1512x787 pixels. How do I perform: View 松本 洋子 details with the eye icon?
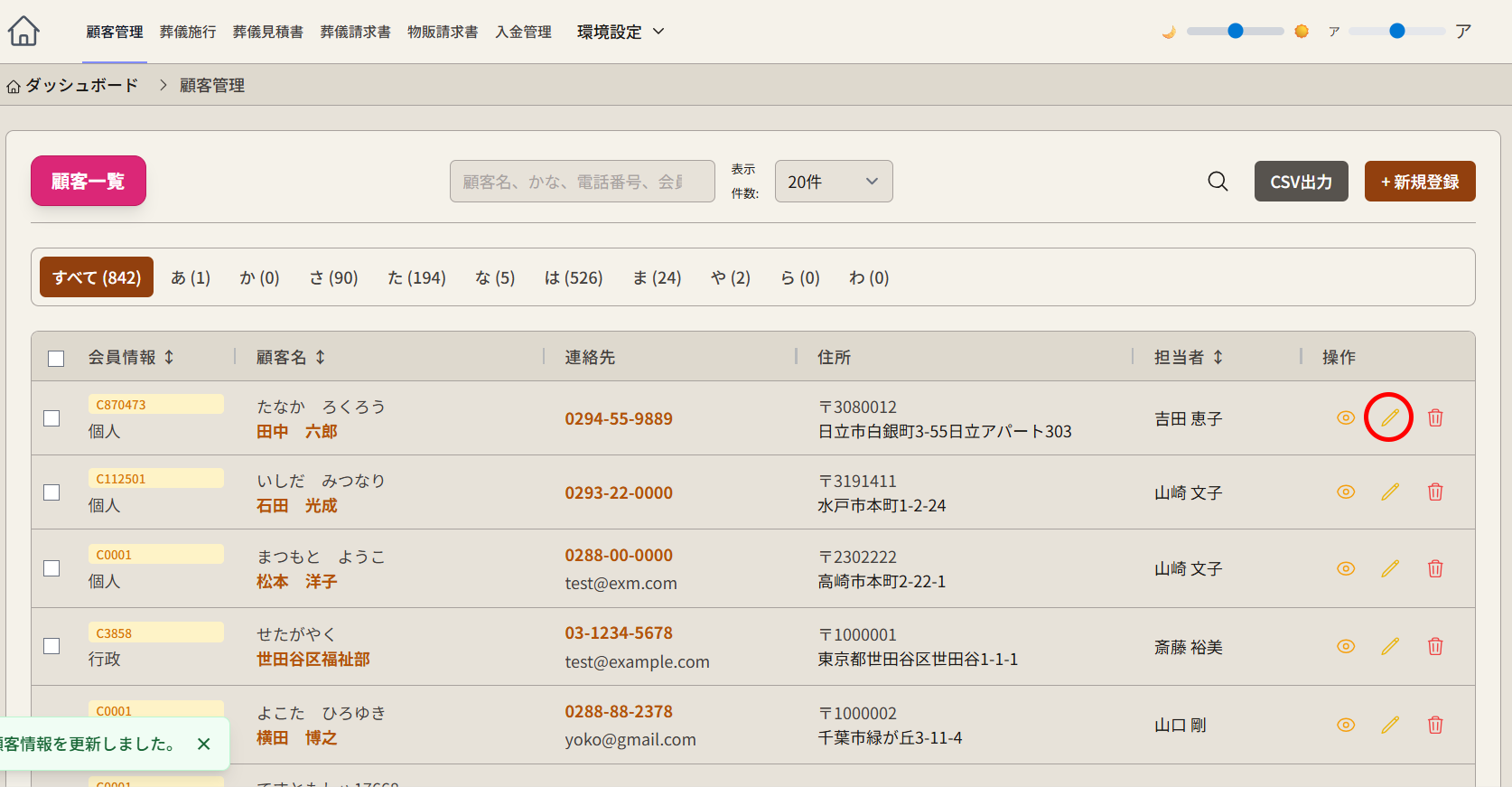point(1345,569)
